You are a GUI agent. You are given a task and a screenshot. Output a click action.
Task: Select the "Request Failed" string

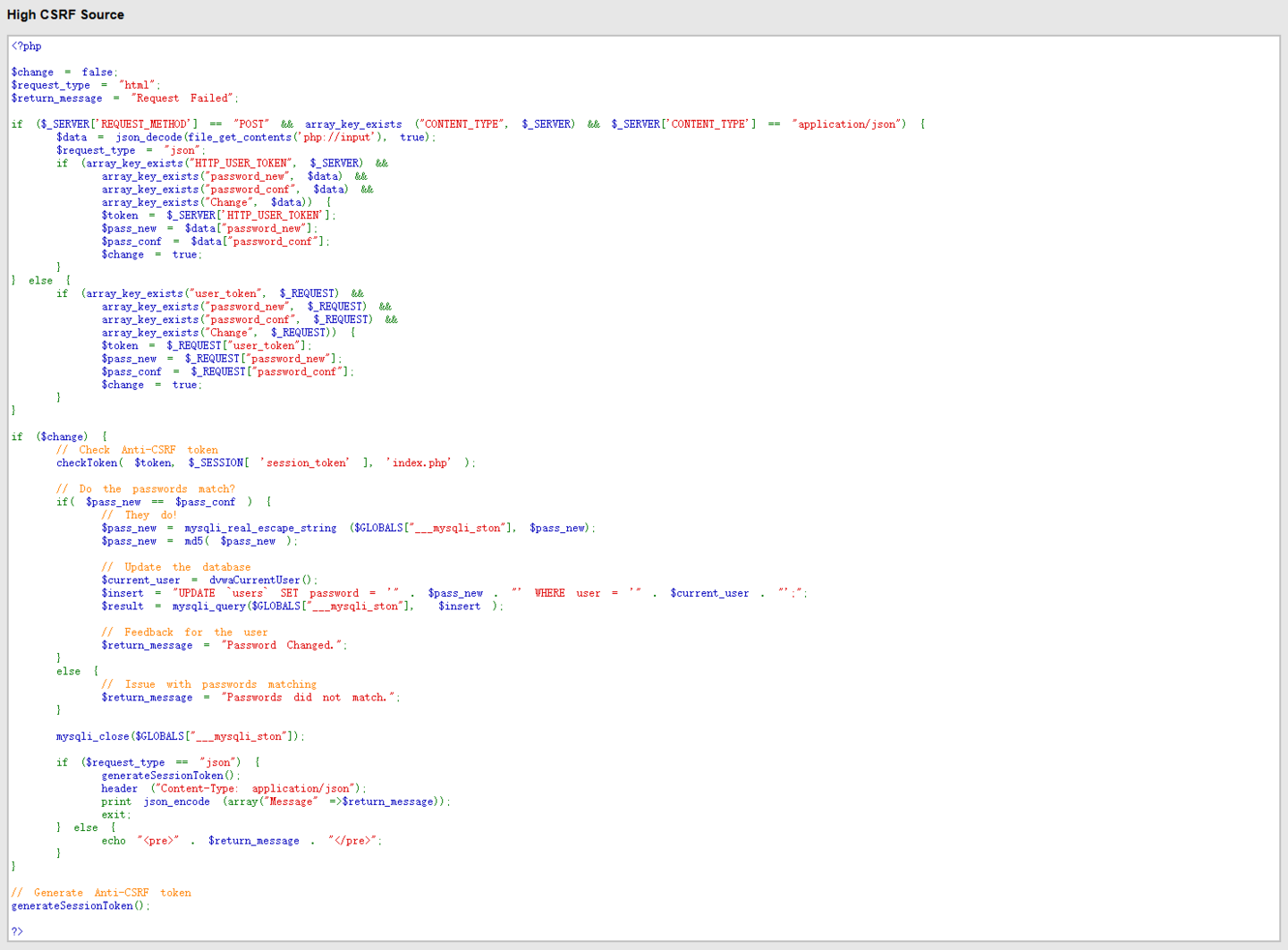point(183,98)
